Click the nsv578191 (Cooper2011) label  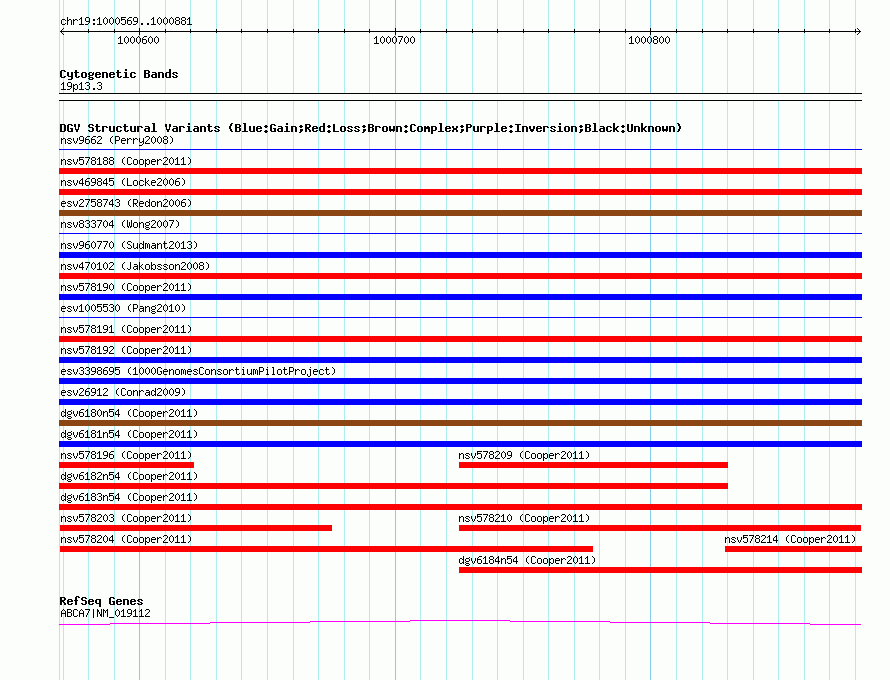pyautogui.click(x=126, y=329)
